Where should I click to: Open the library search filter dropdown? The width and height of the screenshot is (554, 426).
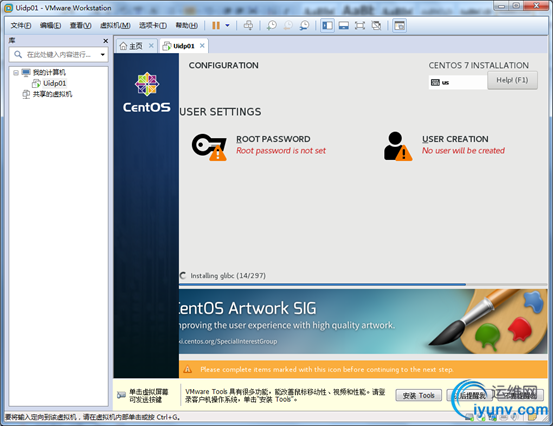click(x=102, y=54)
